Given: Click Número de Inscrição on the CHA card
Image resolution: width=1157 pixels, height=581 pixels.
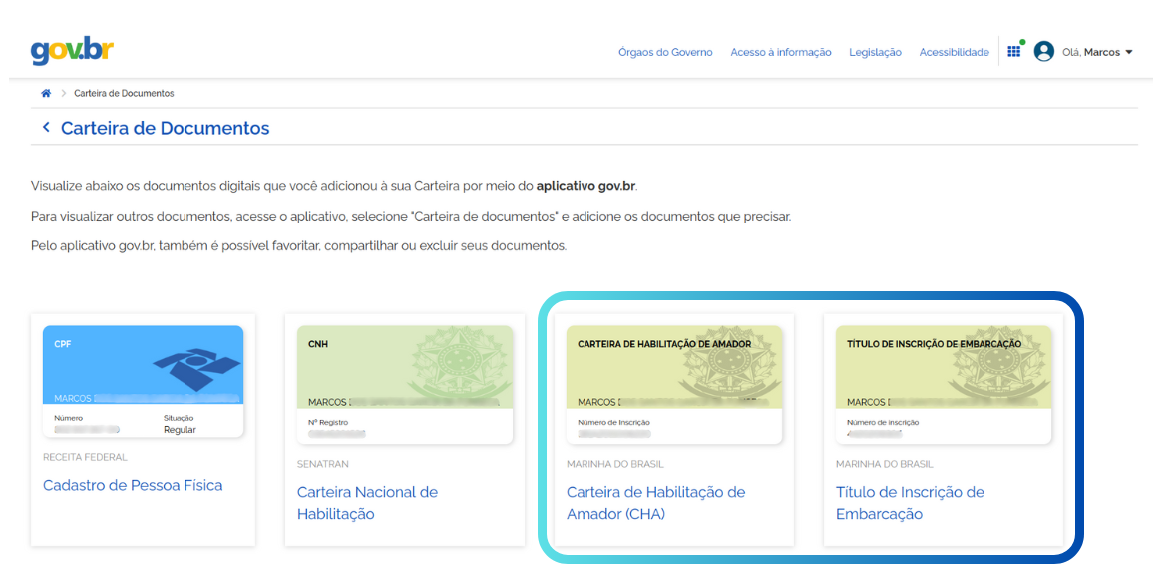Looking at the screenshot, I should [x=613, y=422].
